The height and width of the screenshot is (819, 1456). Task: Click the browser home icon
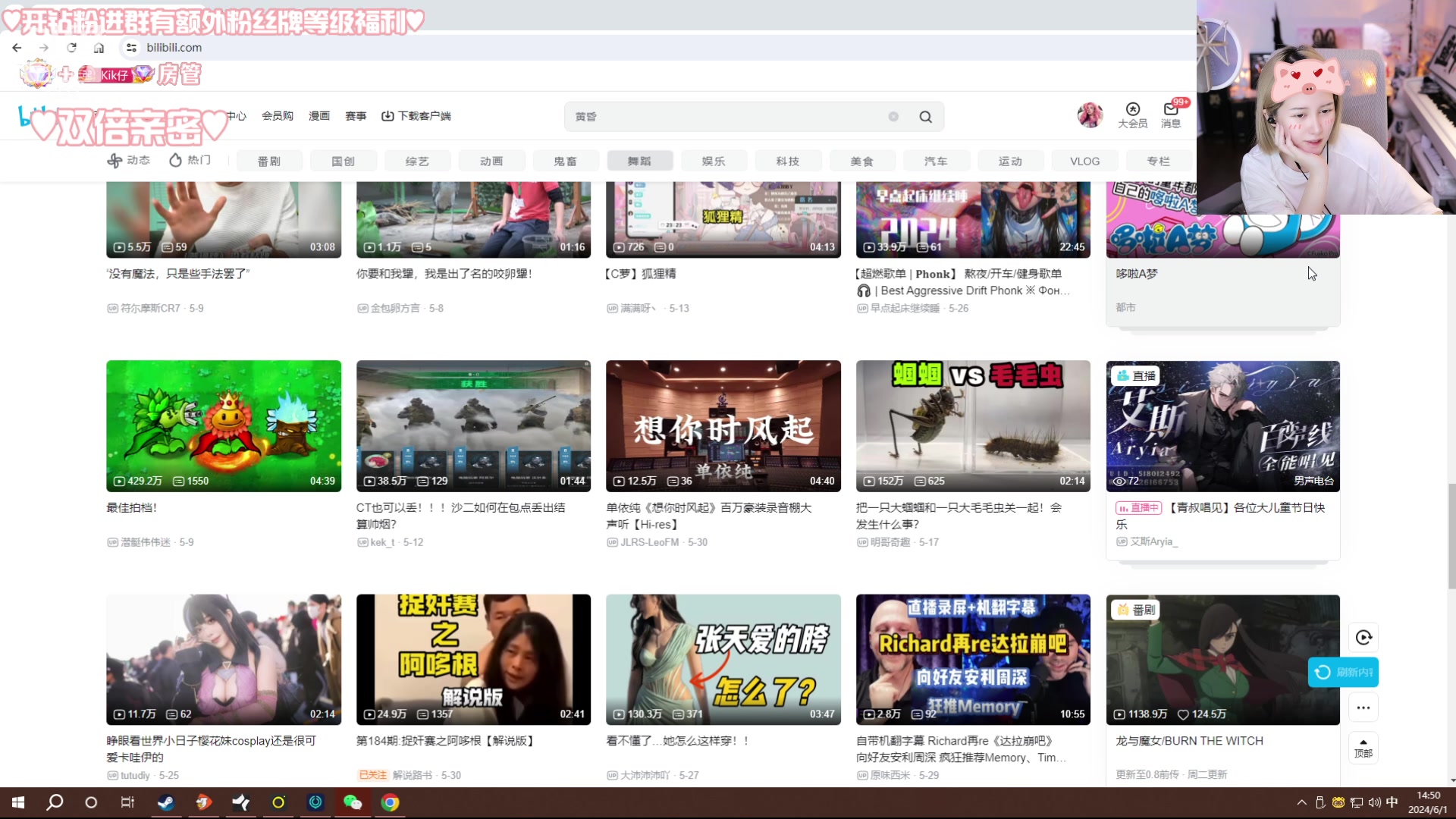(x=99, y=47)
